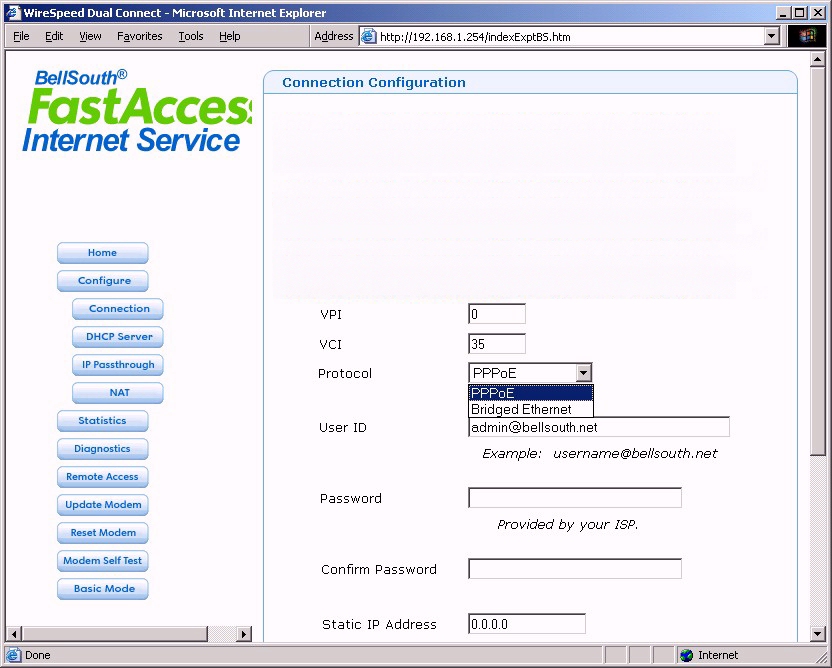Click the Windows flag throbber icon

pos(807,37)
